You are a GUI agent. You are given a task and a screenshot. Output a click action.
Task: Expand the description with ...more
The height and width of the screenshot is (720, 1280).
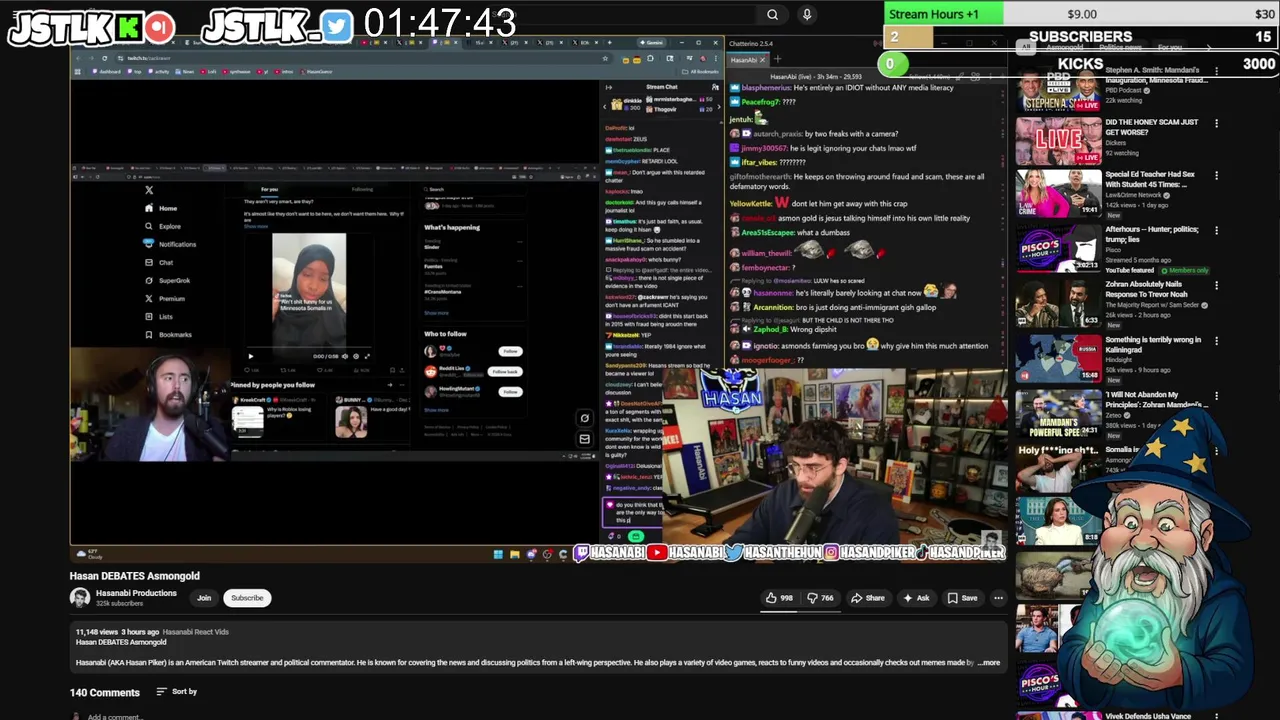pos(989,662)
